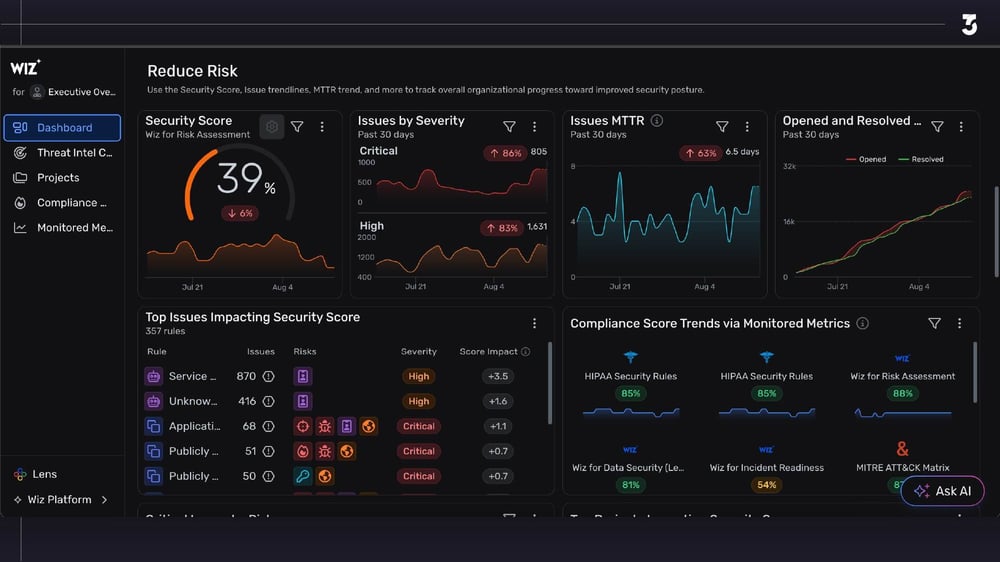Open the Applicati... rule row icon
This screenshot has width=1000, height=562.
[x=154, y=426]
